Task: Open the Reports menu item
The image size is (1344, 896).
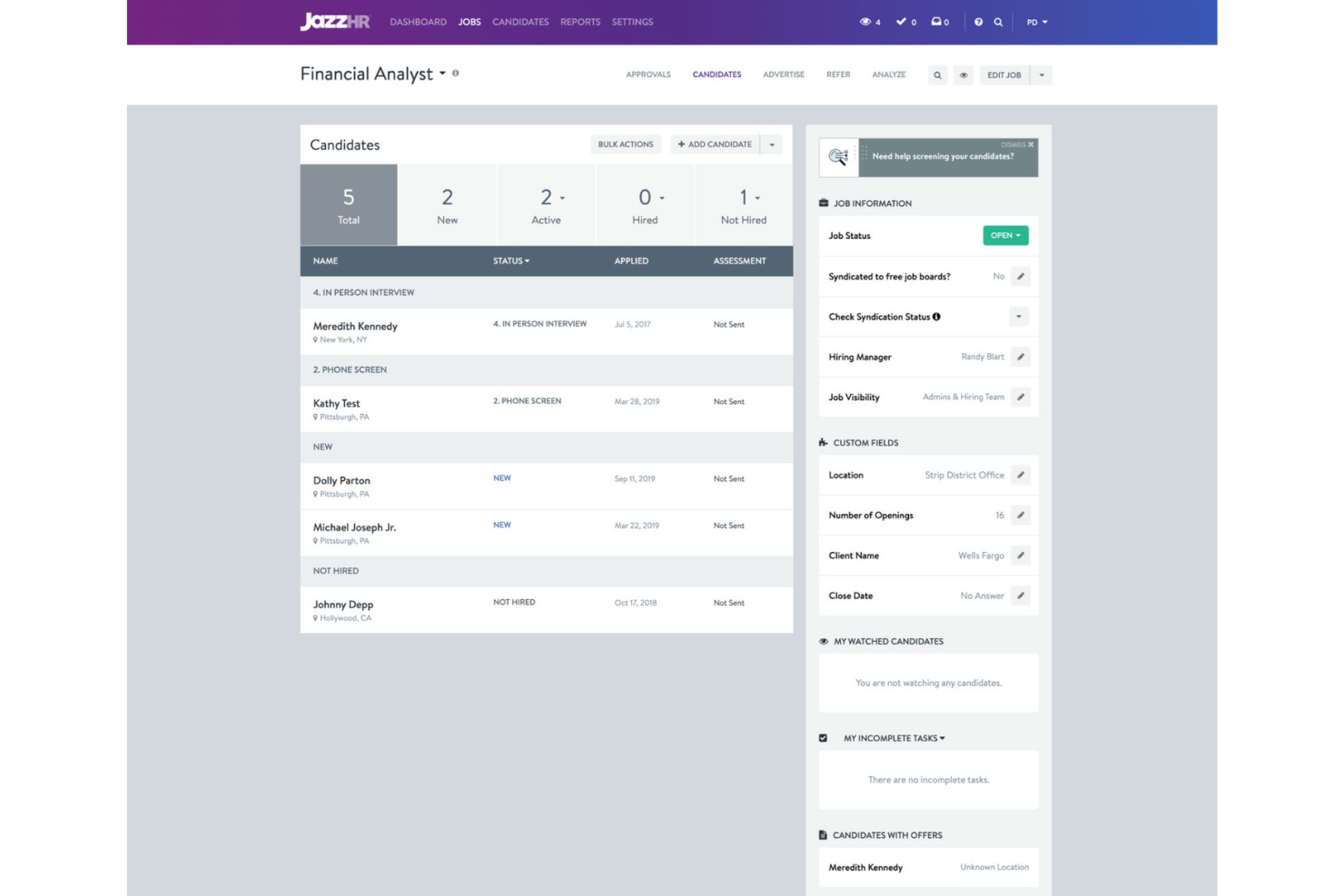Action: (580, 22)
